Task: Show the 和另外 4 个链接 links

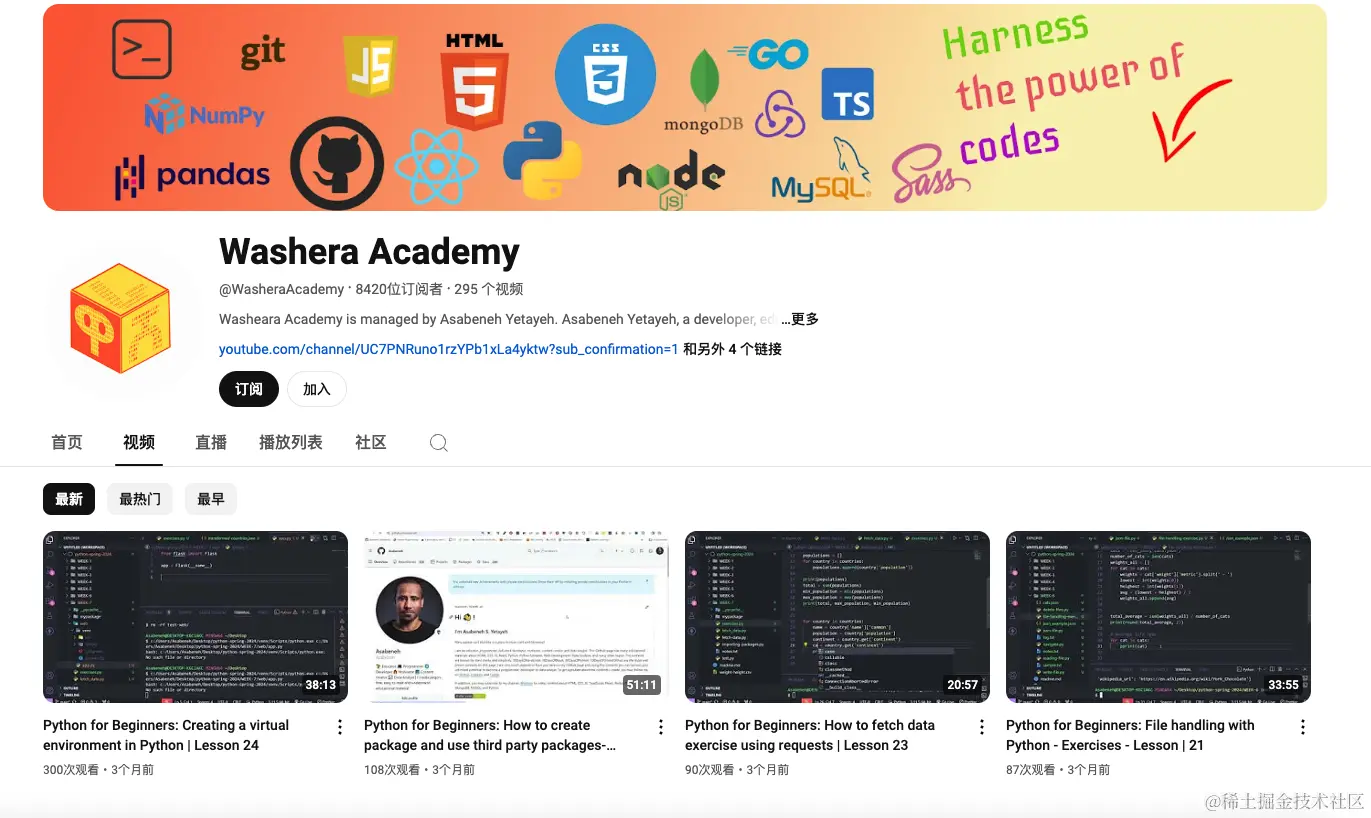Action: (x=732, y=349)
